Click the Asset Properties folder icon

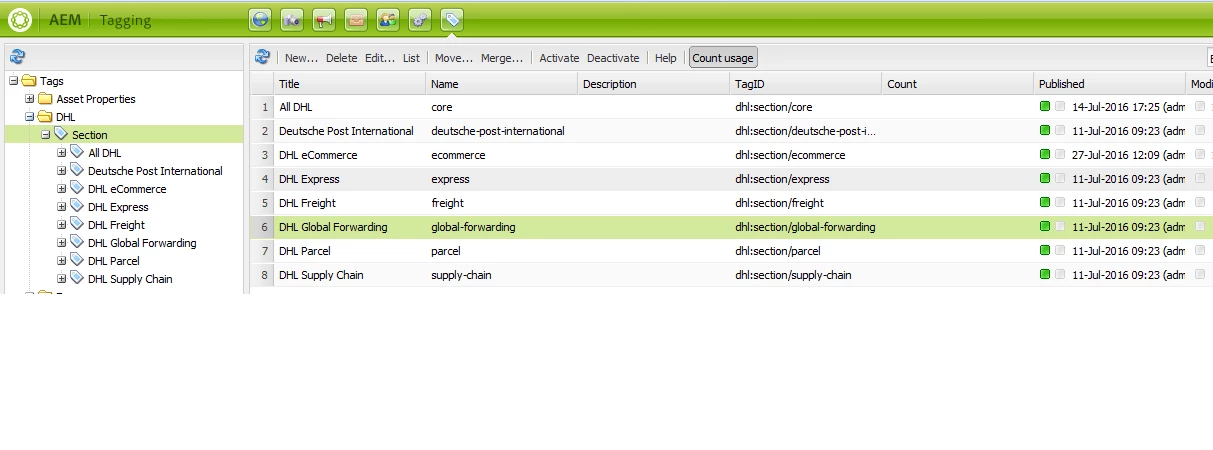(x=45, y=99)
